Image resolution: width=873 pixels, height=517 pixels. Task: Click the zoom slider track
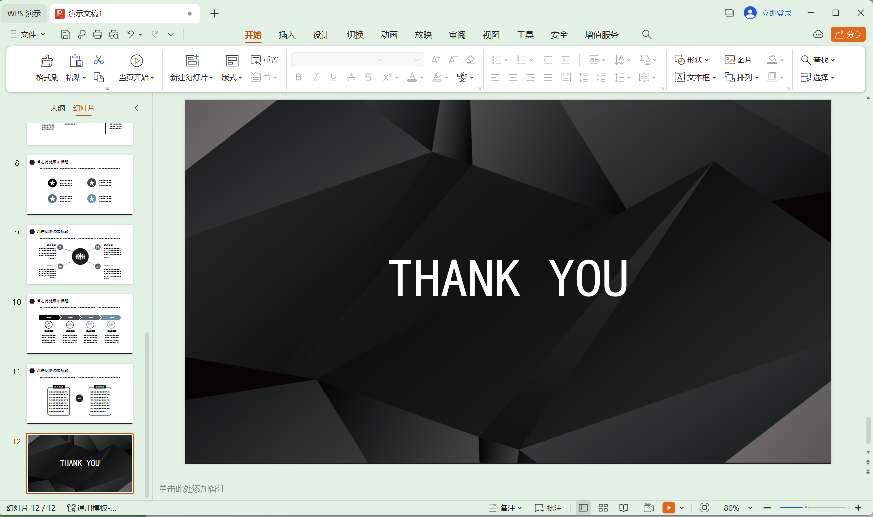tap(813, 508)
